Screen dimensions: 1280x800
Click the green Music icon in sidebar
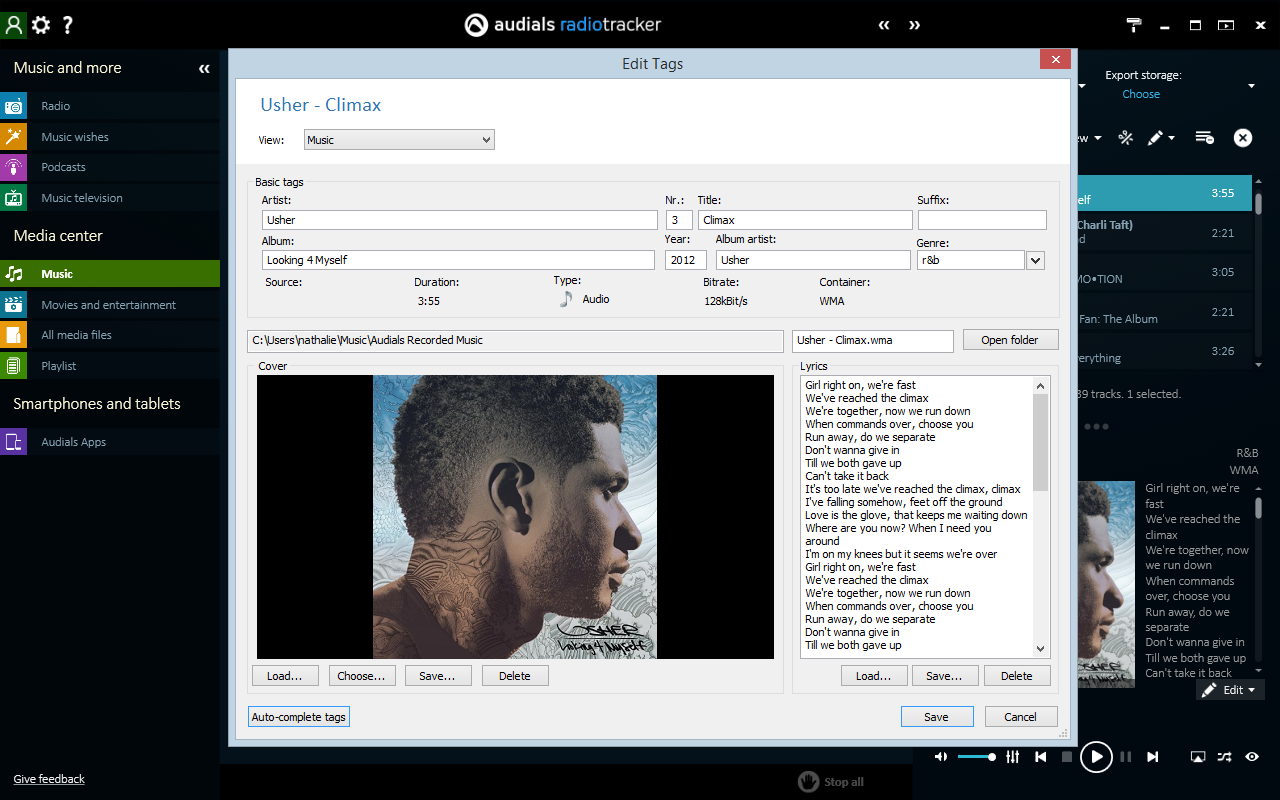click(13, 274)
